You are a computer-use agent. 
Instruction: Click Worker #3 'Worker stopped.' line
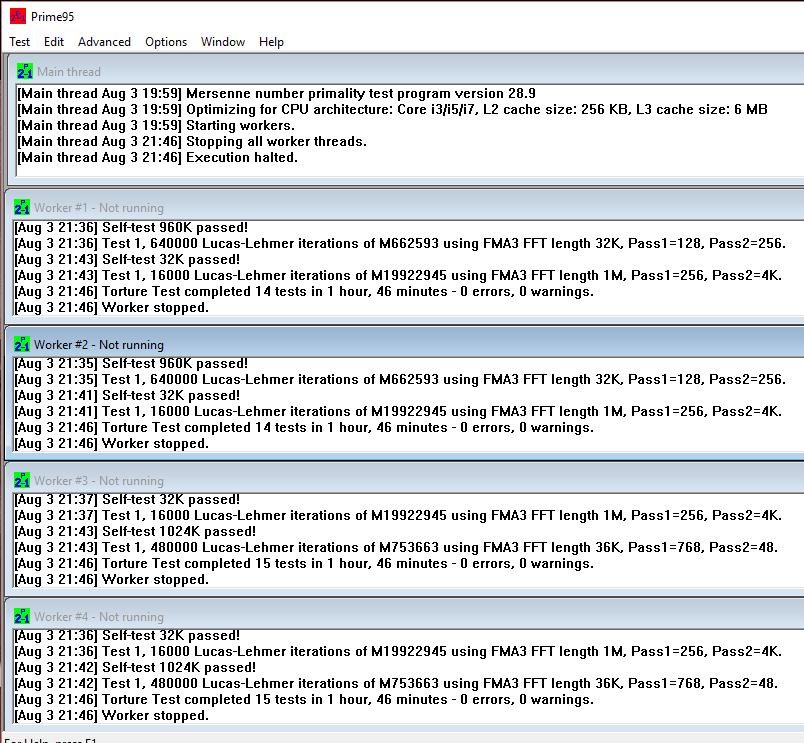pyautogui.click(x=111, y=579)
